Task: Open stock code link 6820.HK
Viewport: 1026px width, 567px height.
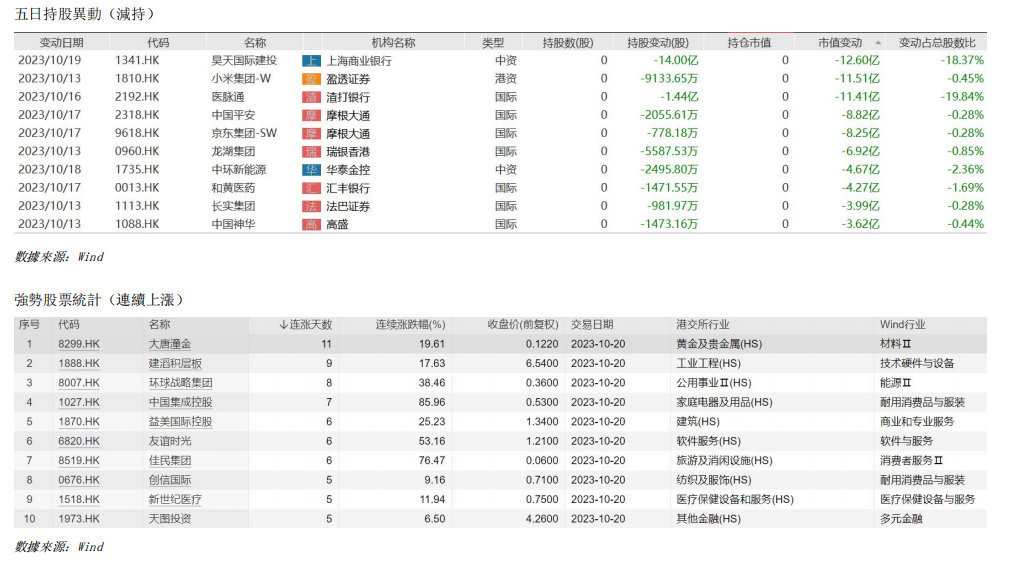Action: click(79, 441)
